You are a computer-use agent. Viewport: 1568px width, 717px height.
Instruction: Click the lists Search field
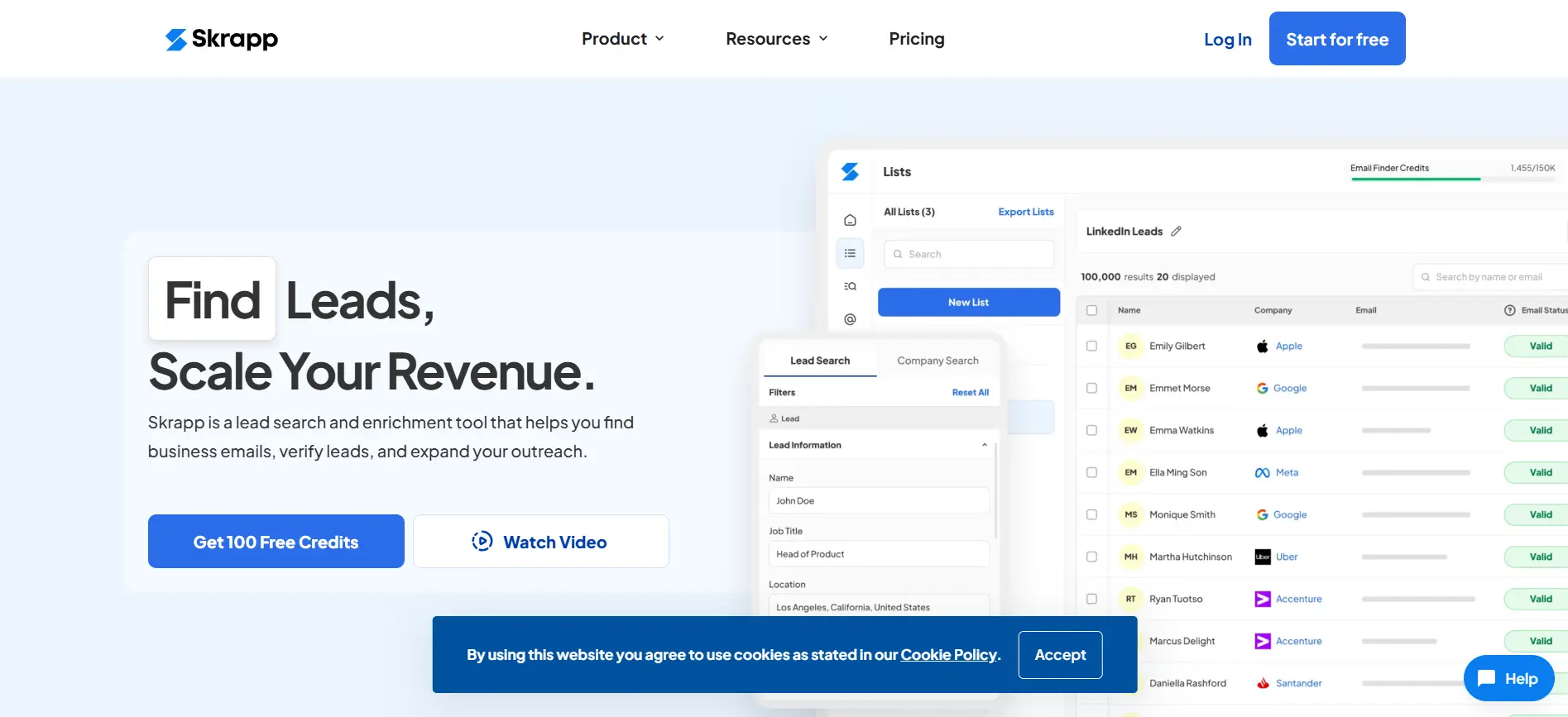969,254
